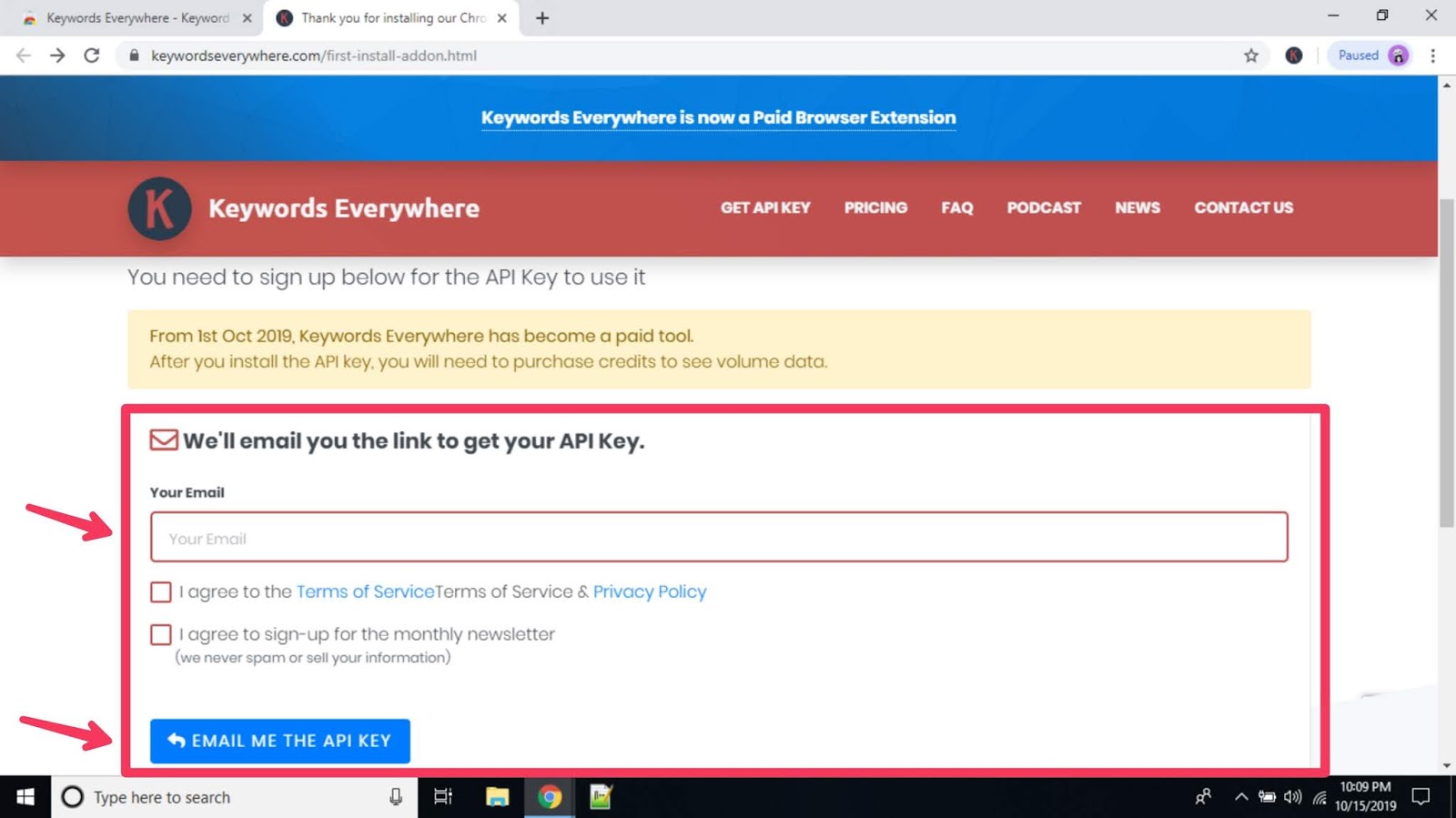Click the Keywords Everywhere site title
Screen dimensions: 1456x818
[x=344, y=208]
